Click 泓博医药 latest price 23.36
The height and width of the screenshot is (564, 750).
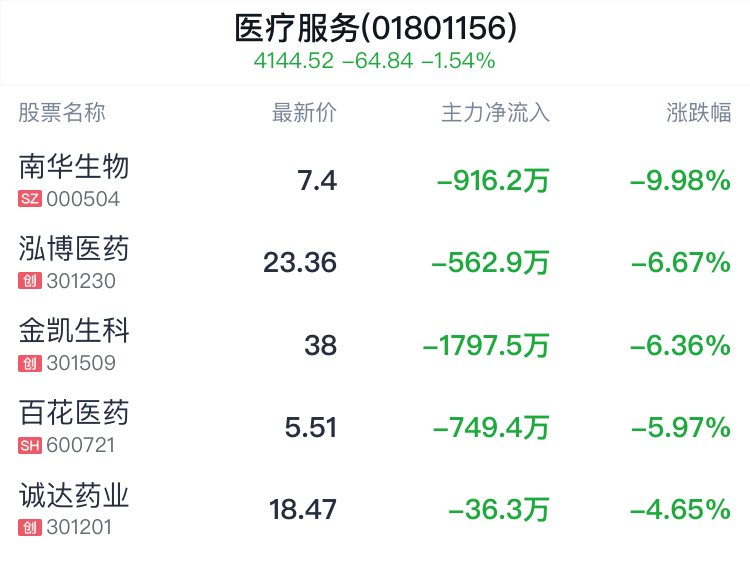[300, 263]
